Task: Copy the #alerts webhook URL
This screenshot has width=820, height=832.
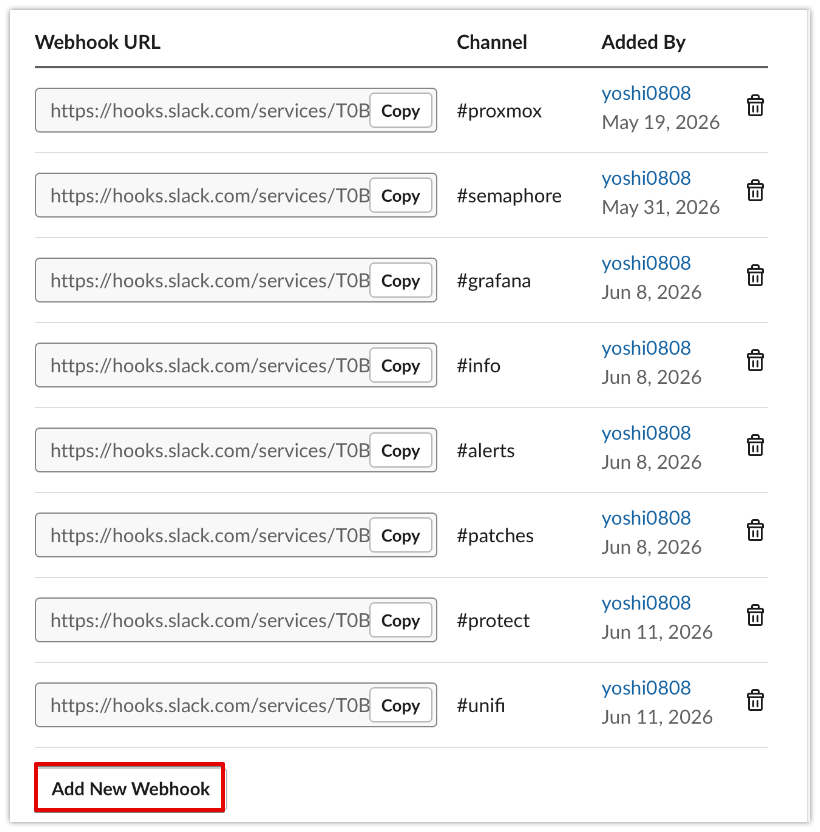Action: [x=401, y=450]
